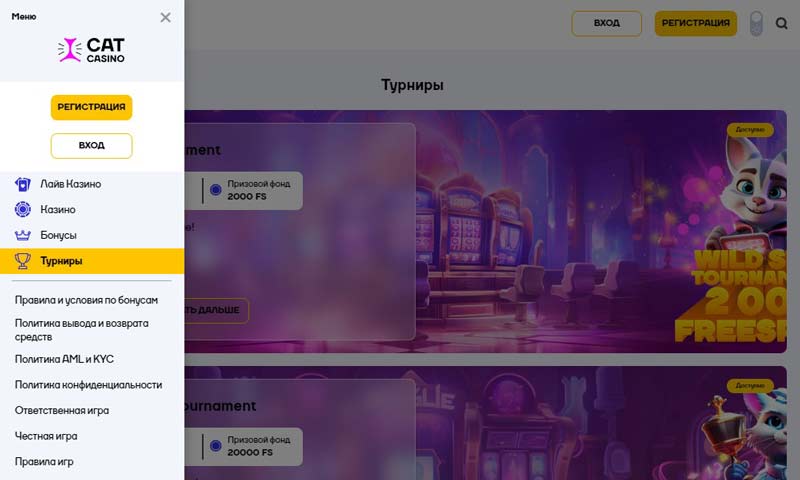The height and width of the screenshot is (480, 800).
Task: Open Правила и условия по бонусам link
Action: (x=86, y=300)
